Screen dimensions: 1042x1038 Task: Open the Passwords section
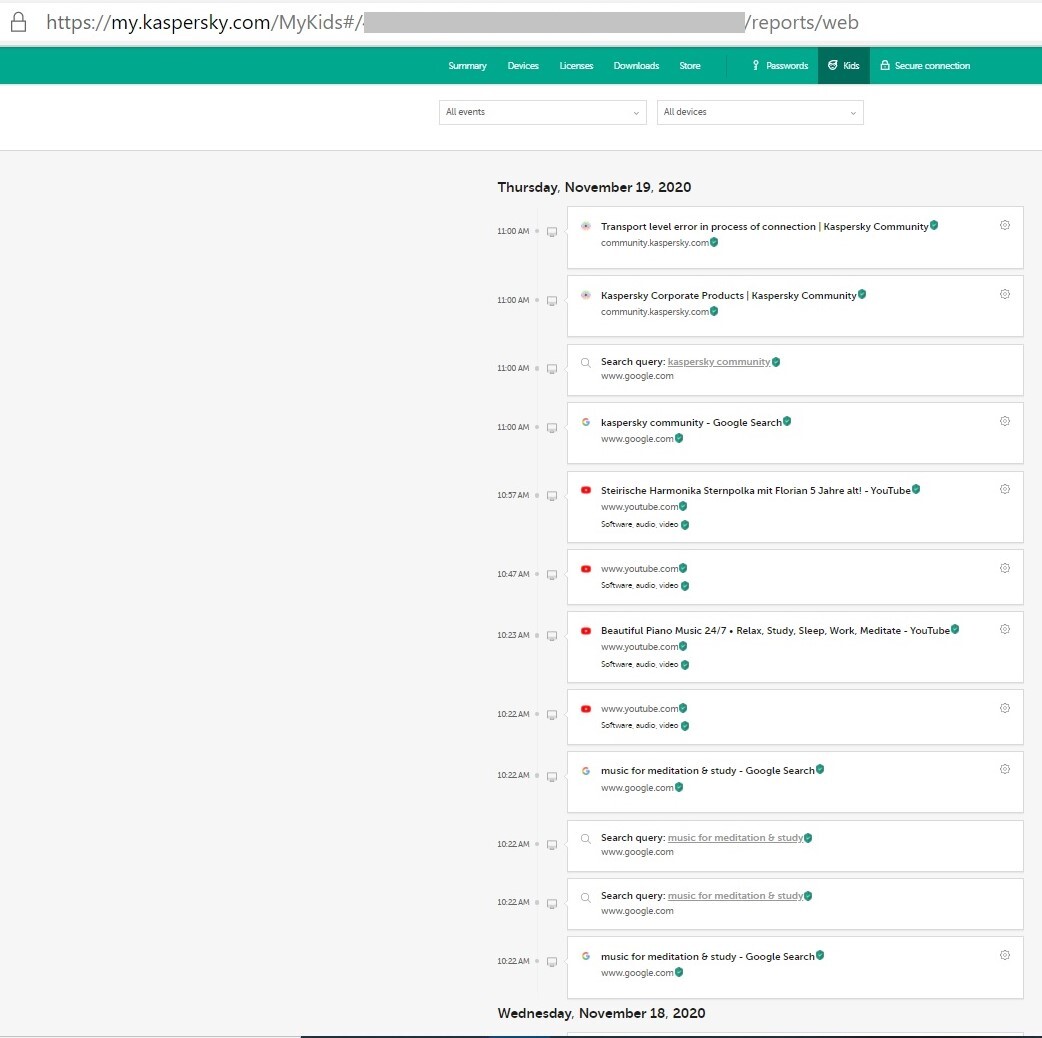pyautogui.click(x=780, y=66)
